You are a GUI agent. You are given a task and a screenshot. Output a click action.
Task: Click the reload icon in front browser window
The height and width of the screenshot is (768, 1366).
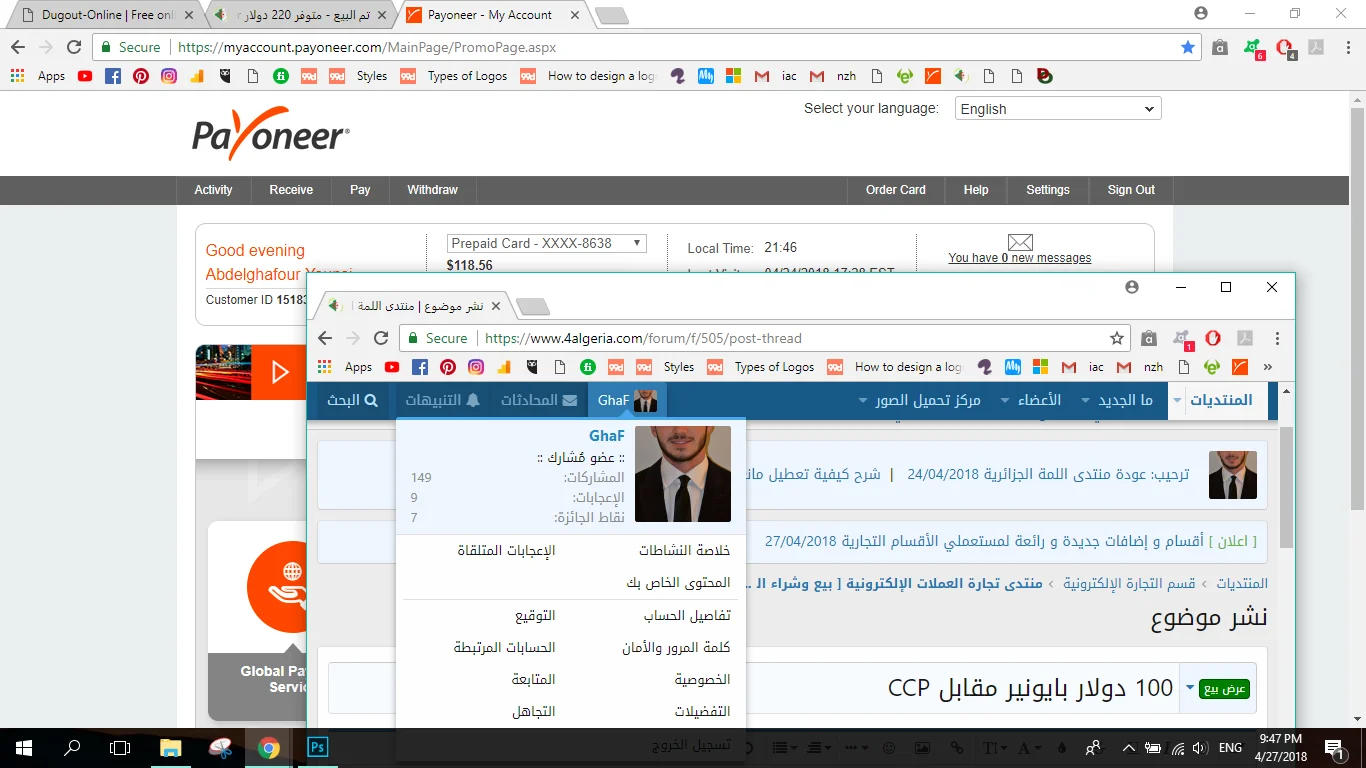tap(380, 338)
